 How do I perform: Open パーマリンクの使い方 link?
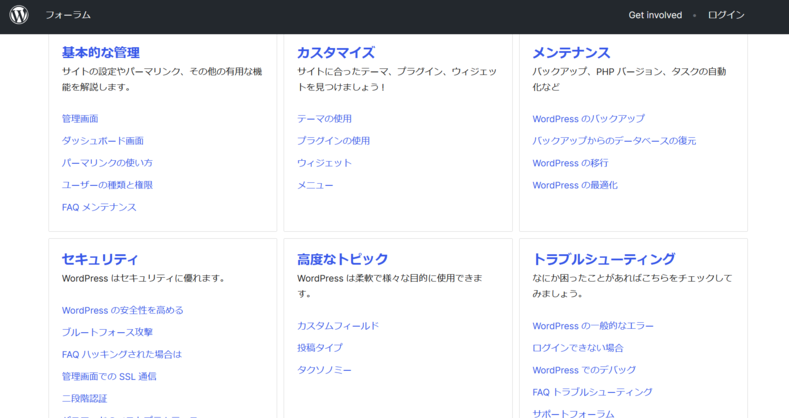tap(107, 163)
